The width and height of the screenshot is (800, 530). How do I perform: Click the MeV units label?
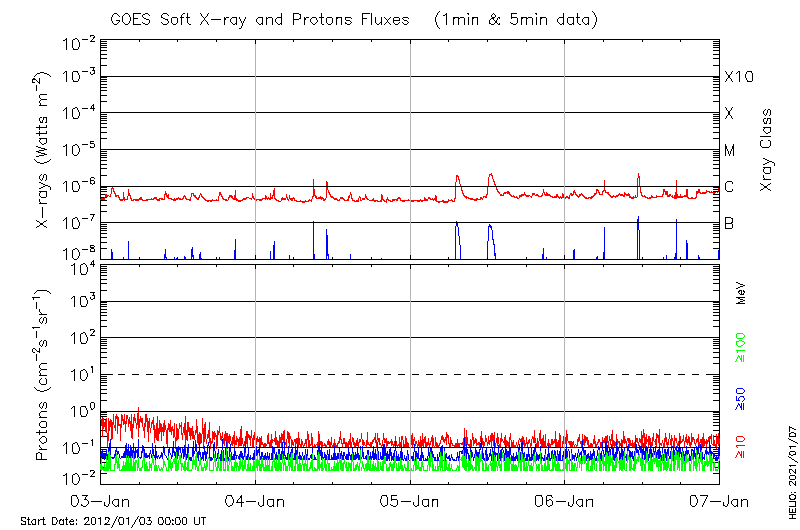(x=741, y=294)
